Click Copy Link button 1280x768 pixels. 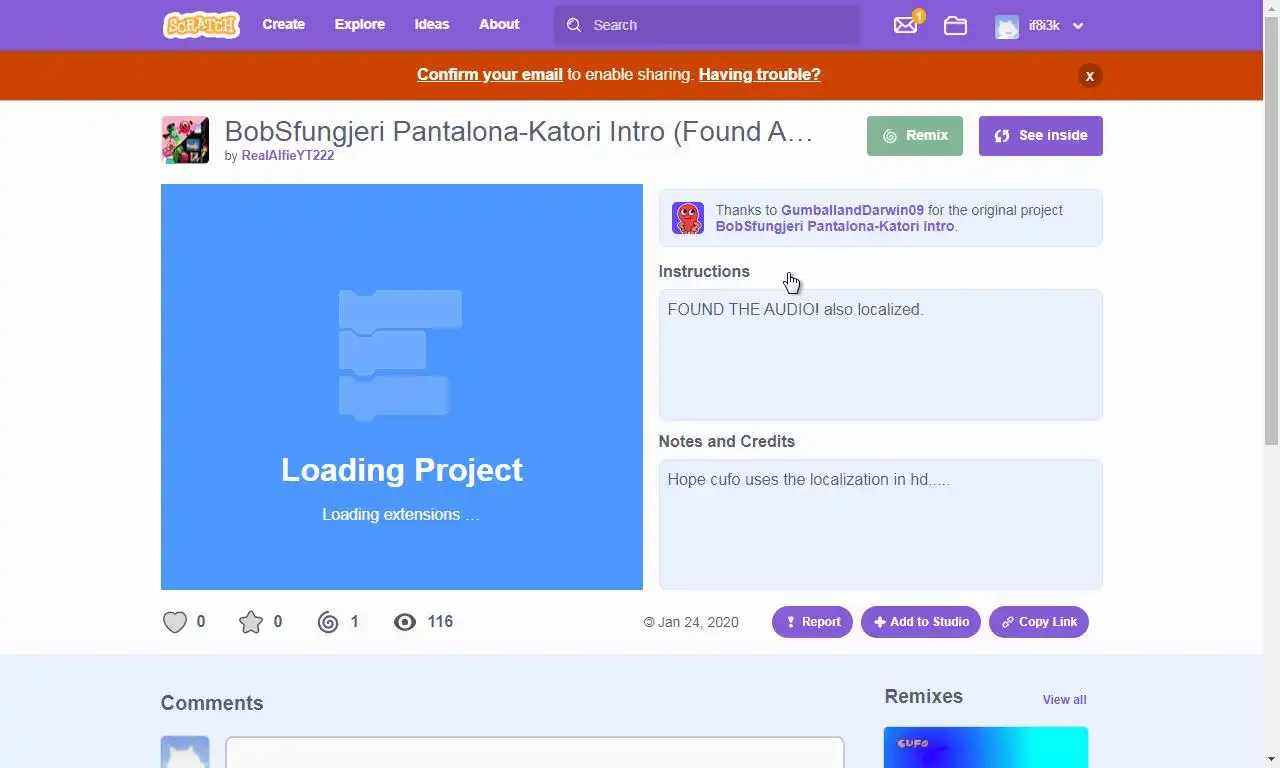[1039, 622]
